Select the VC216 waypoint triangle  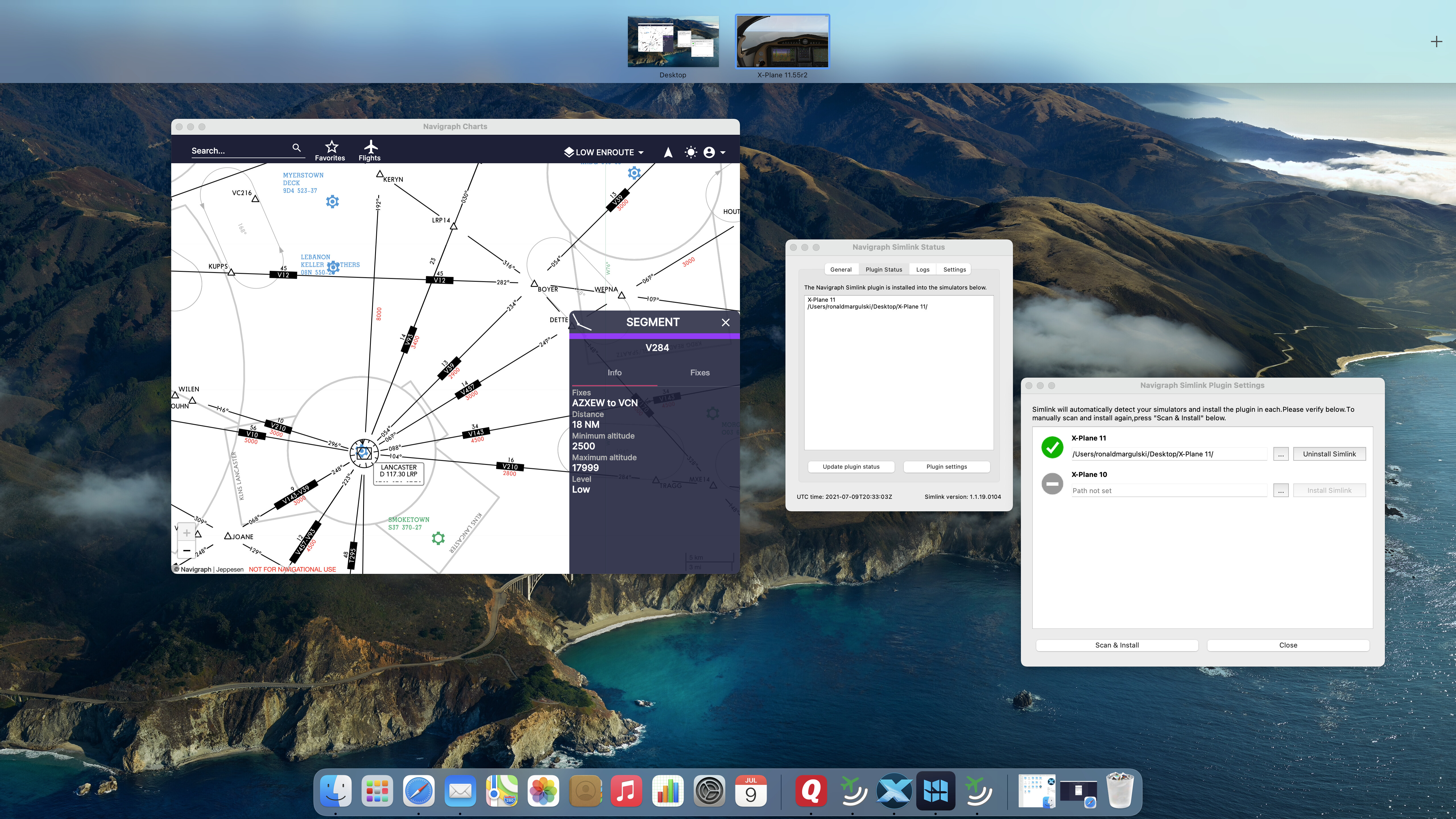pyautogui.click(x=255, y=198)
